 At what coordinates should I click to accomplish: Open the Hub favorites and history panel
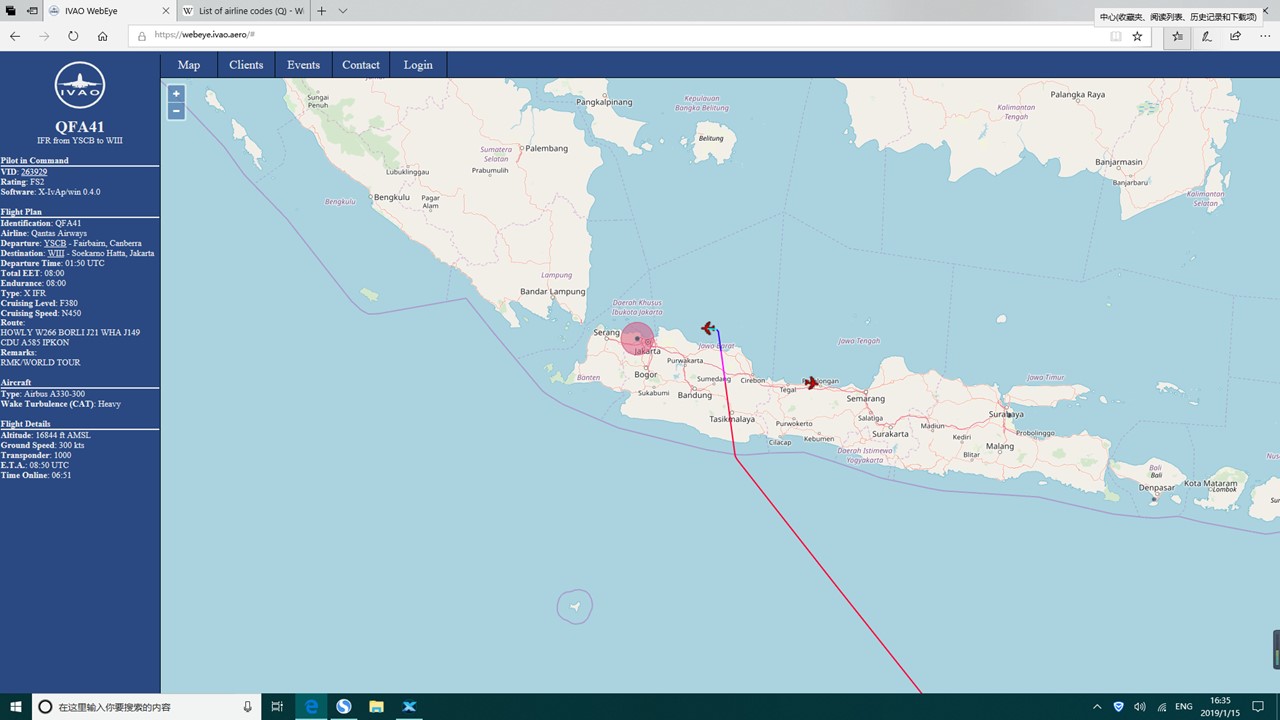pos(1177,36)
